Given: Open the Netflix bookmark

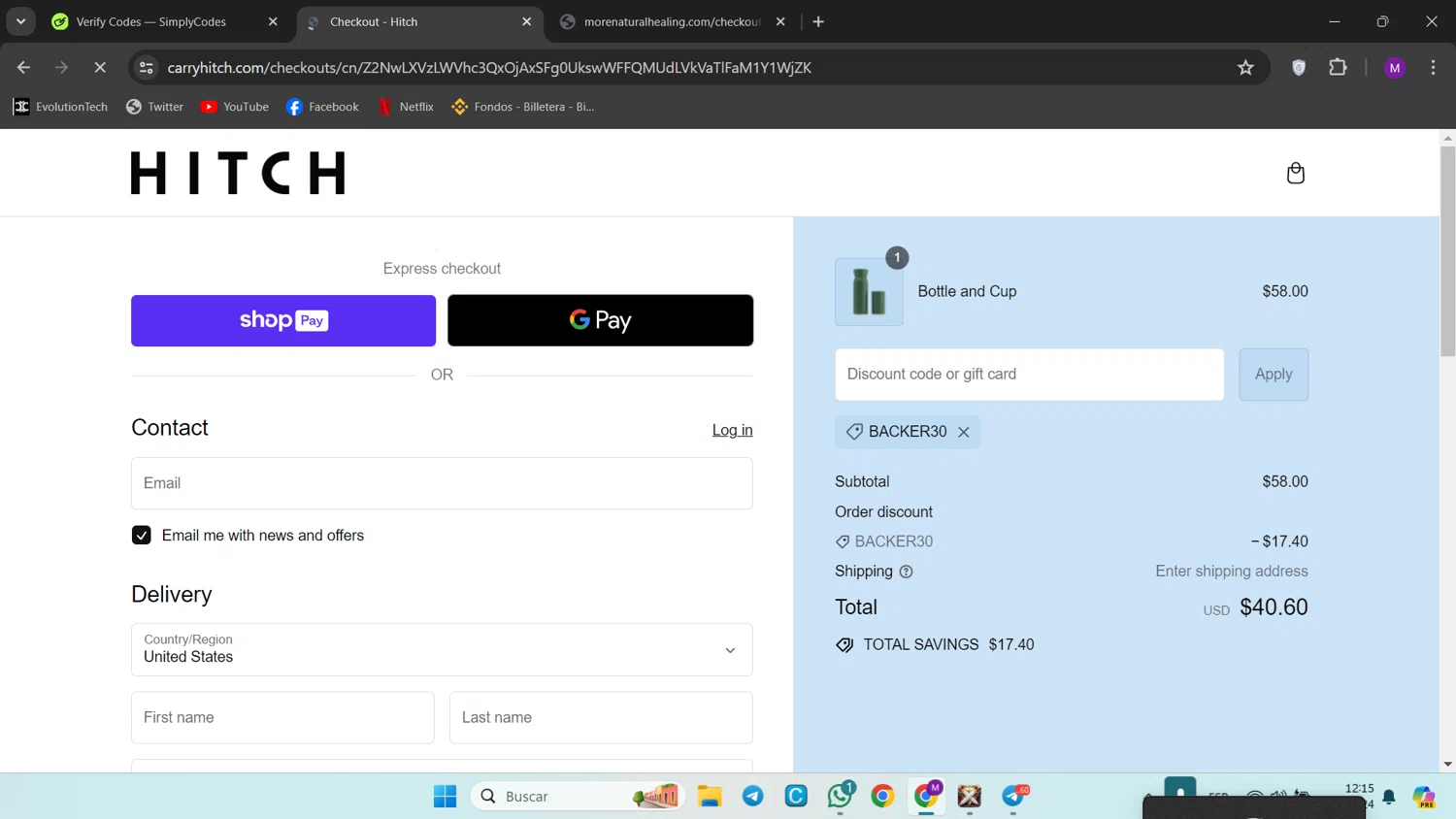Looking at the screenshot, I should (406, 107).
